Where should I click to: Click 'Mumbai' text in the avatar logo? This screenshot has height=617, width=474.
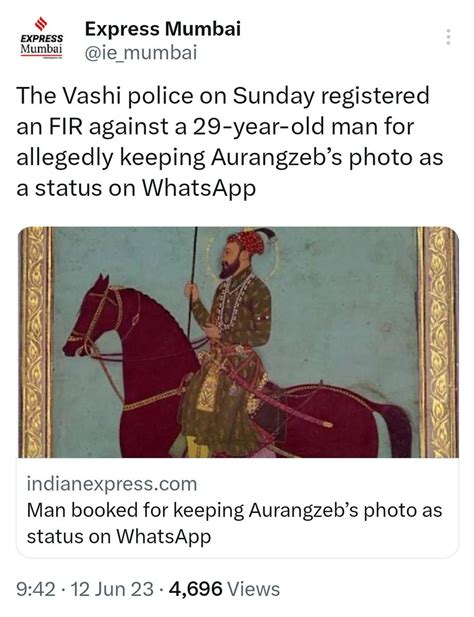click(x=41, y=49)
